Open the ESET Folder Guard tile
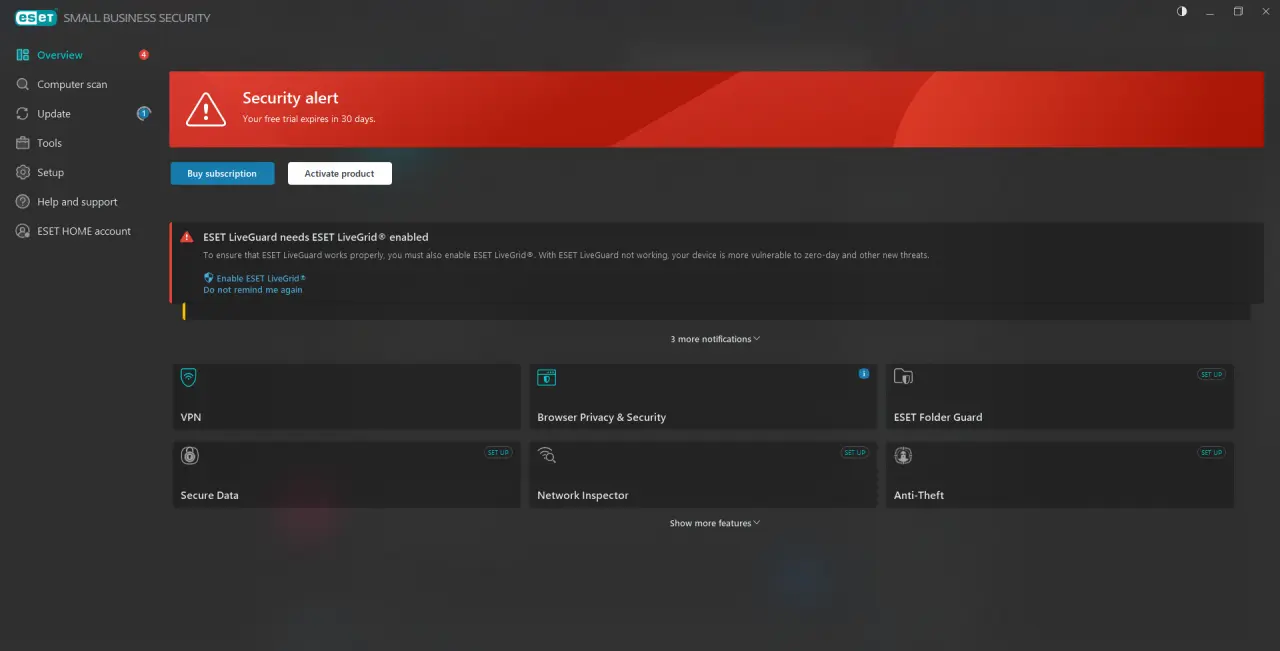Viewport: 1280px width, 651px height. point(1060,397)
